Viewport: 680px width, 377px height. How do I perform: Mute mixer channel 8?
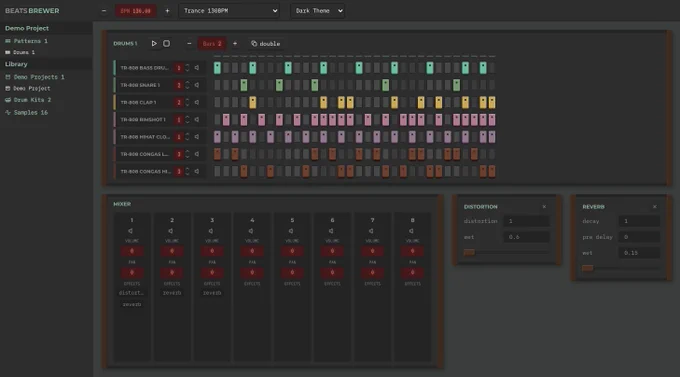(x=412, y=231)
